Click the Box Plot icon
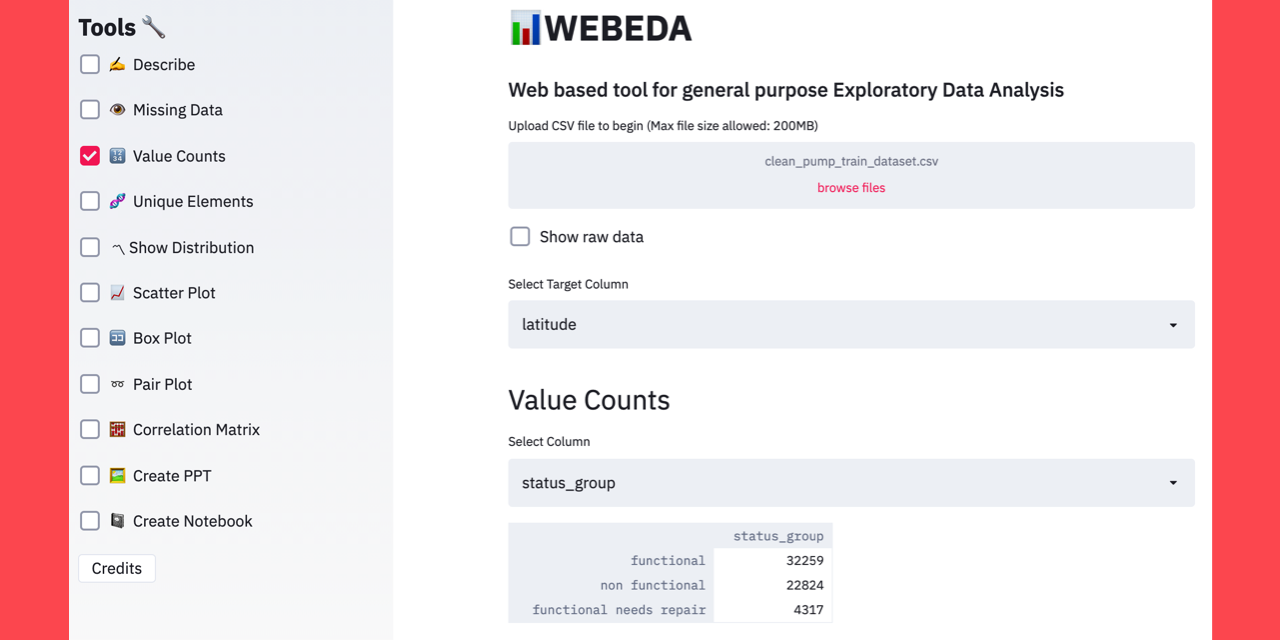This screenshot has width=1280, height=640. [117, 338]
